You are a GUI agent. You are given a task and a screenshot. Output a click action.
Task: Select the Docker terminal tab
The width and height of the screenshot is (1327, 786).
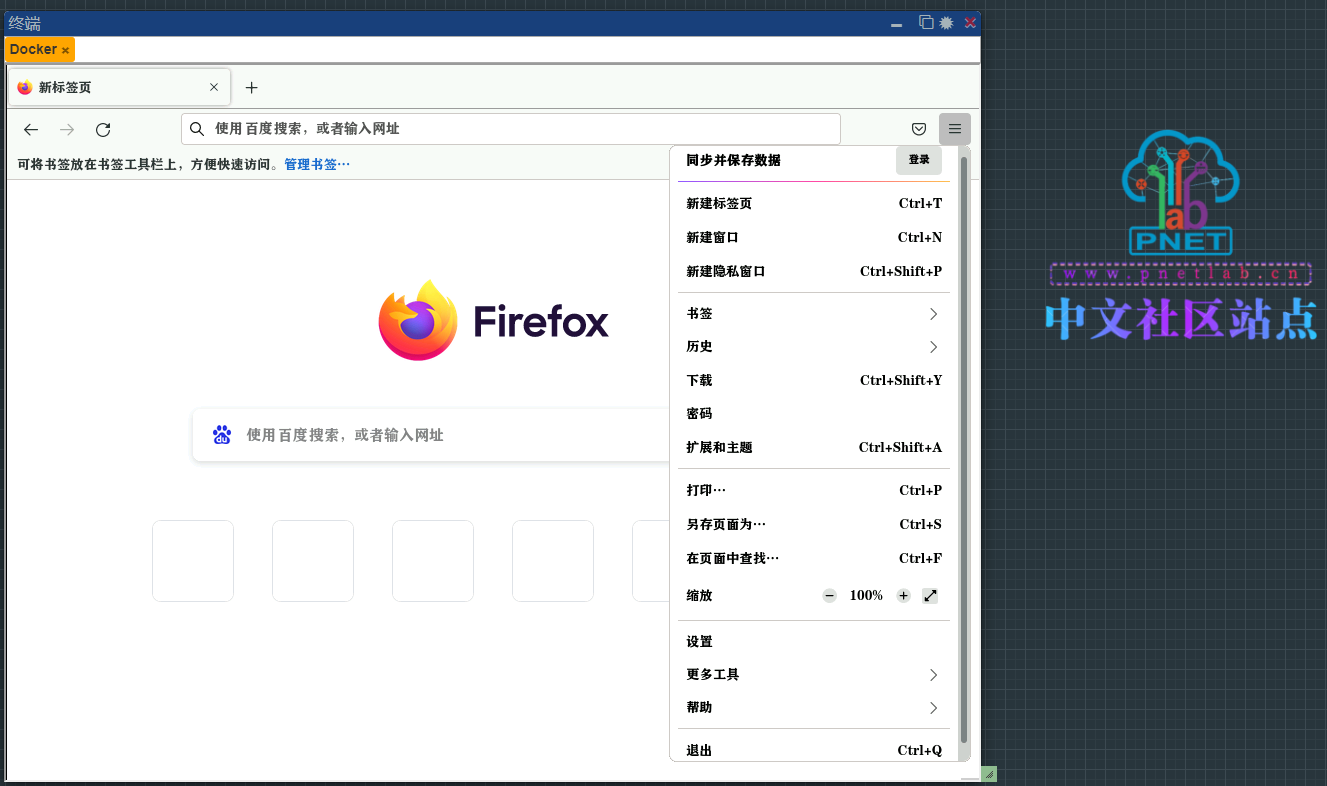[x=40, y=50]
